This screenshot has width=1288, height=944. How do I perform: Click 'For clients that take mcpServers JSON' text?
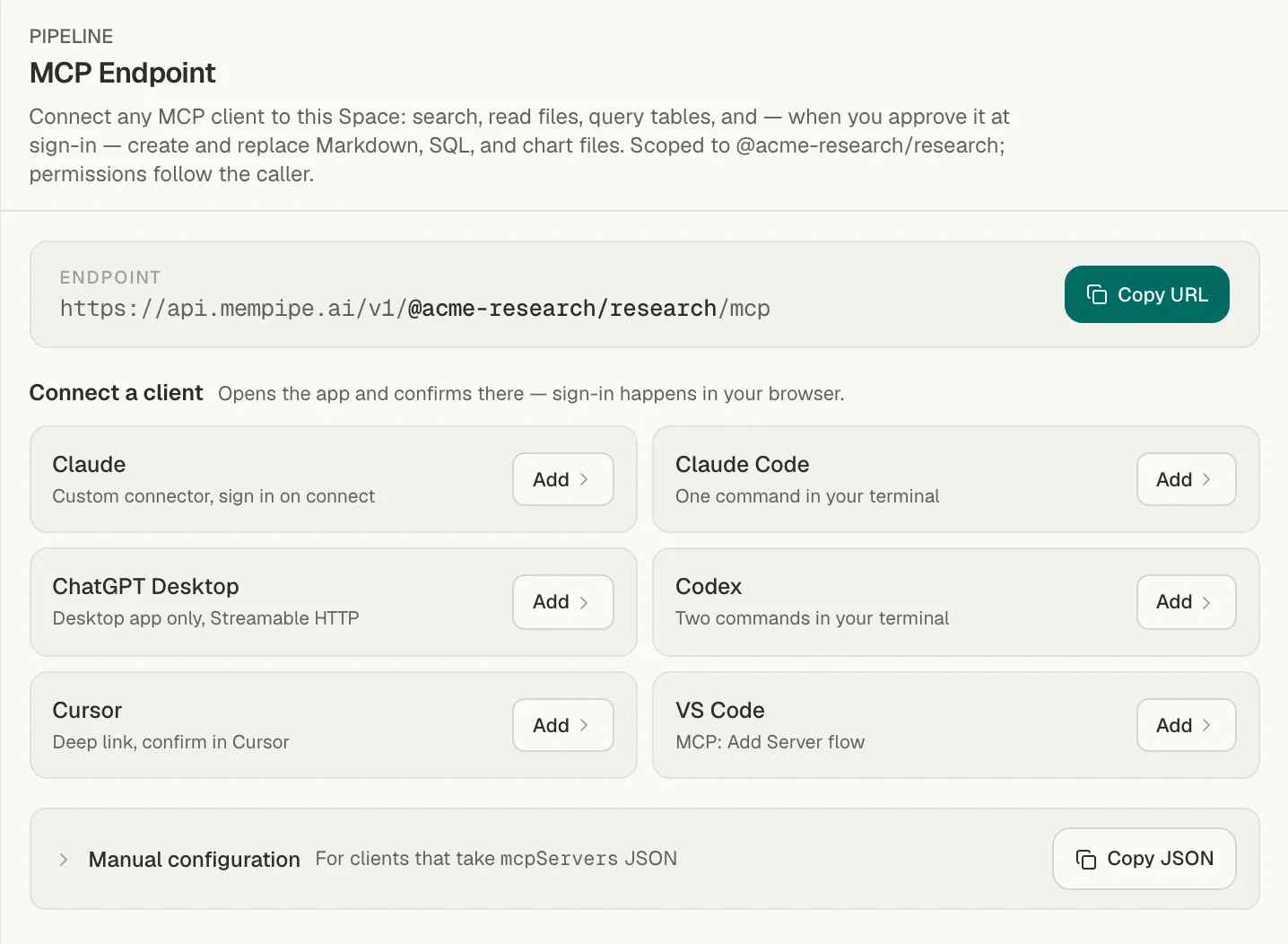pyautogui.click(x=496, y=859)
